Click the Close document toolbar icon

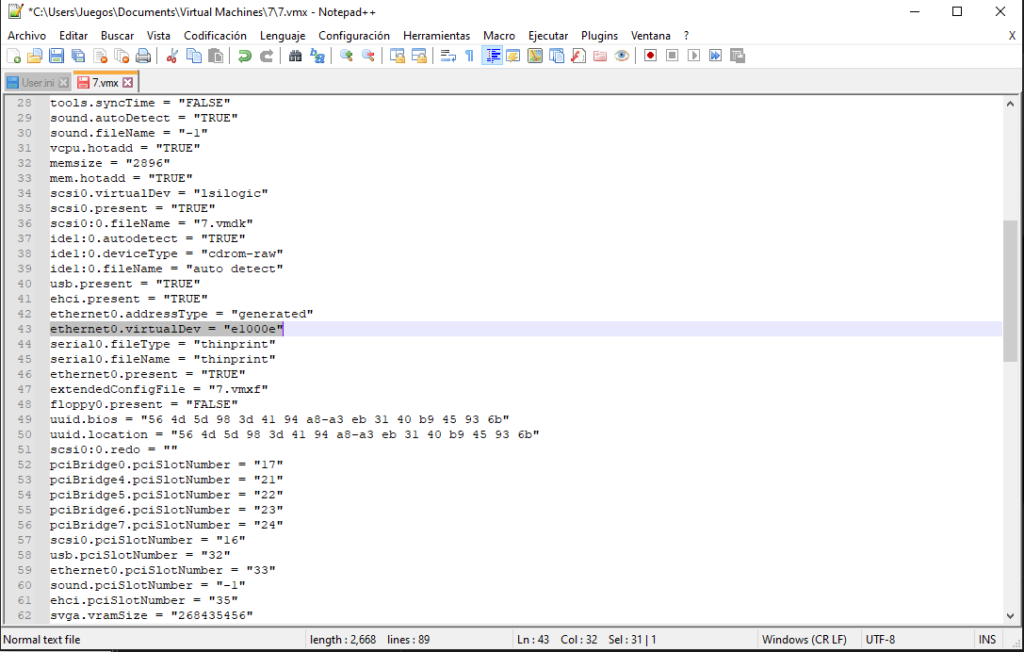pyautogui.click(x=100, y=56)
